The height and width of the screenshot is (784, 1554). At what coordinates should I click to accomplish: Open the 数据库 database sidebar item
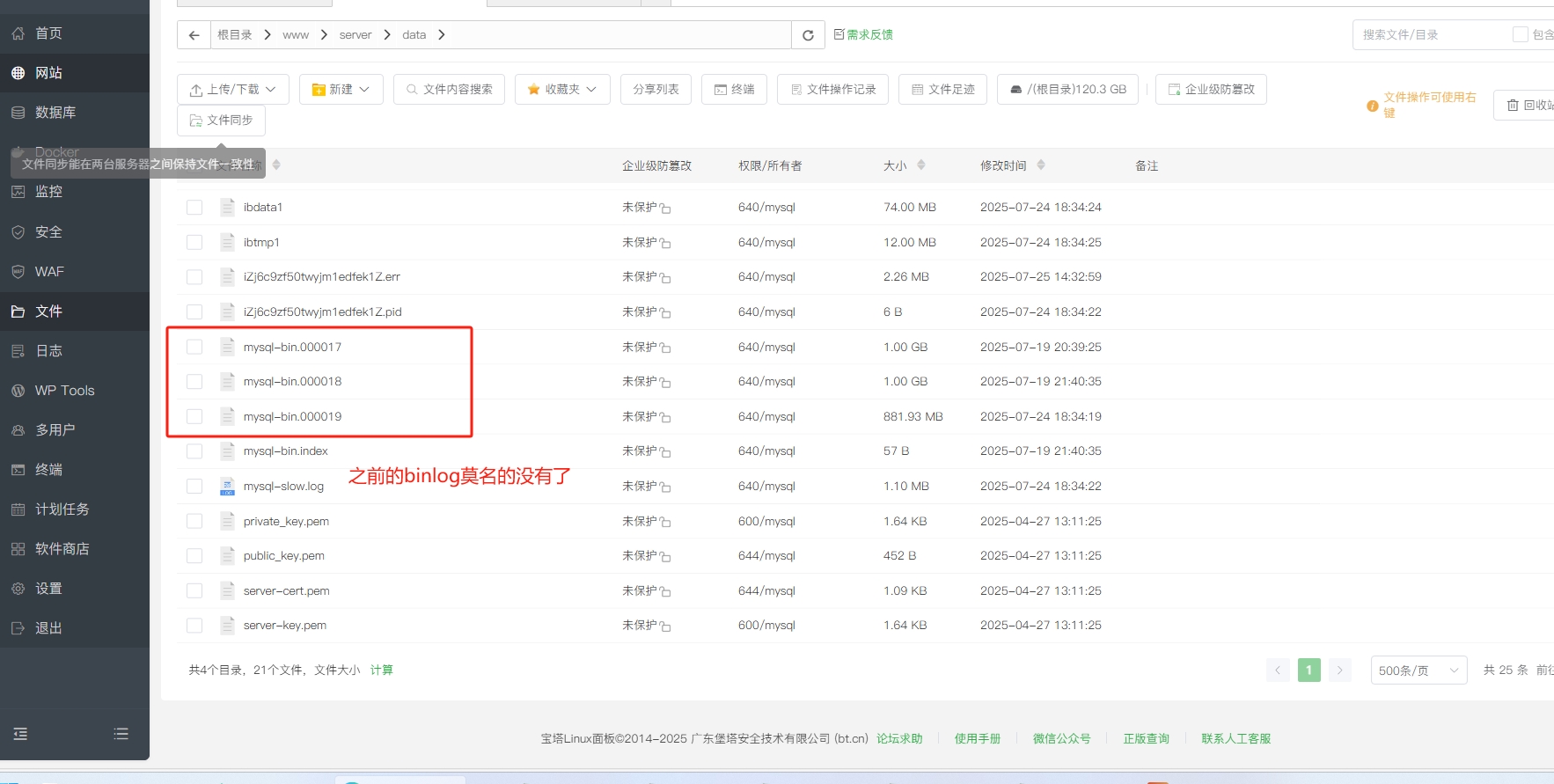click(74, 113)
